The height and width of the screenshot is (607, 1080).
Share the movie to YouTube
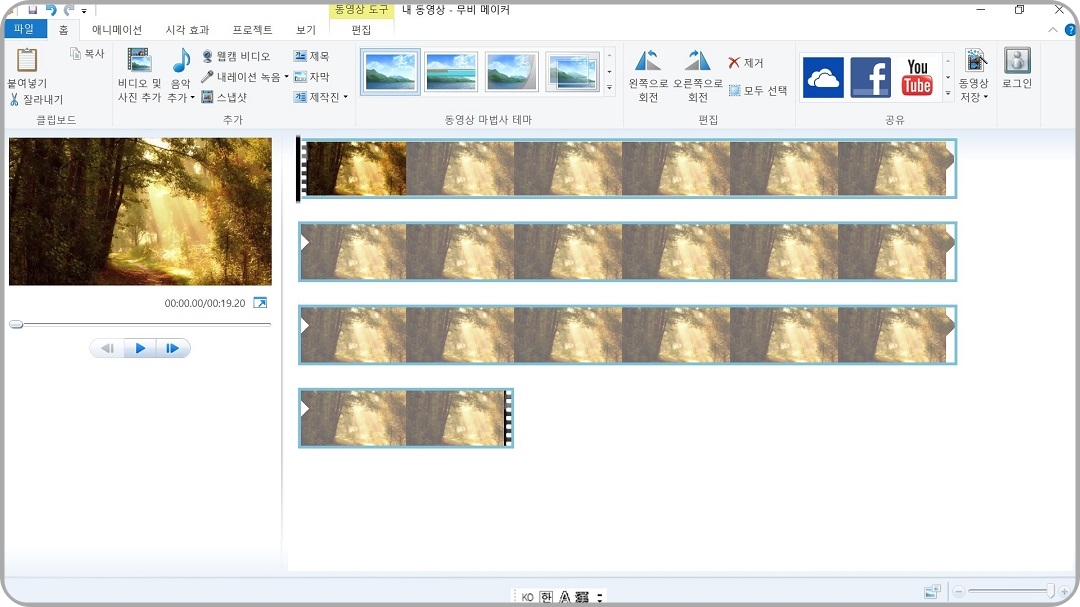(917, 77)
